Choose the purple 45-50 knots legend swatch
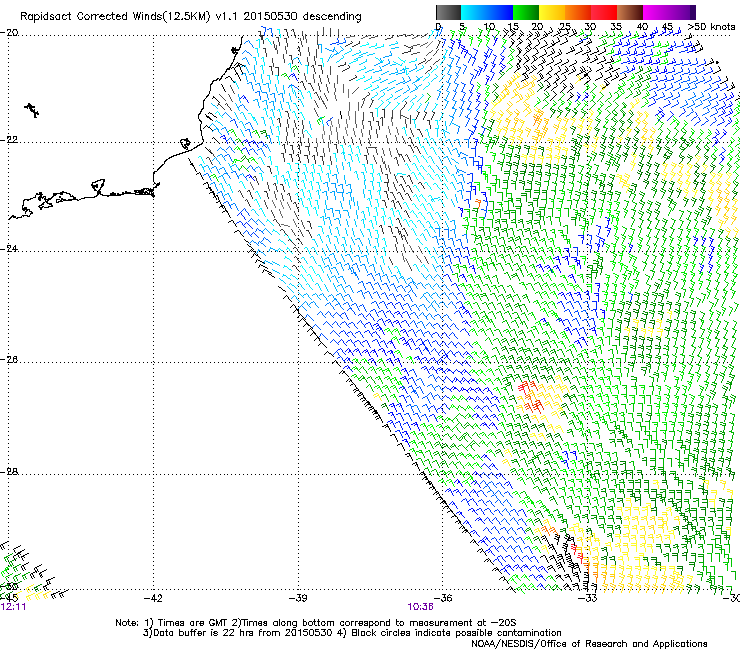 (x=682, y=12)
